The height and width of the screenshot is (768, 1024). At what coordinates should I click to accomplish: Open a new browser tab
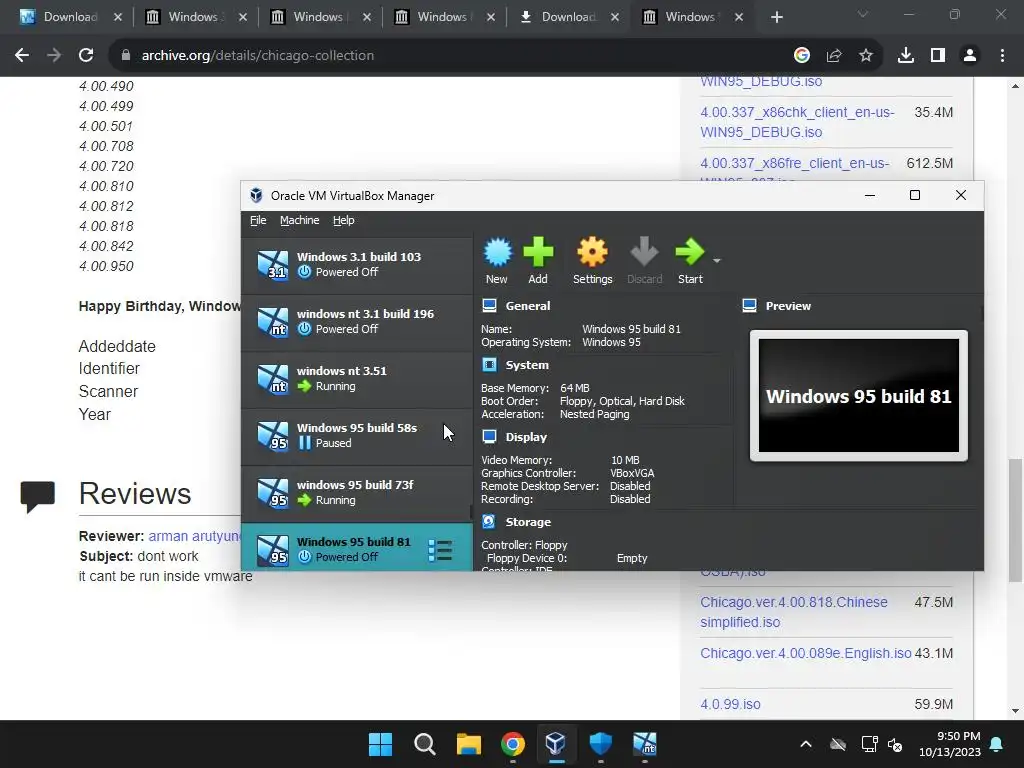click(776, 17)
